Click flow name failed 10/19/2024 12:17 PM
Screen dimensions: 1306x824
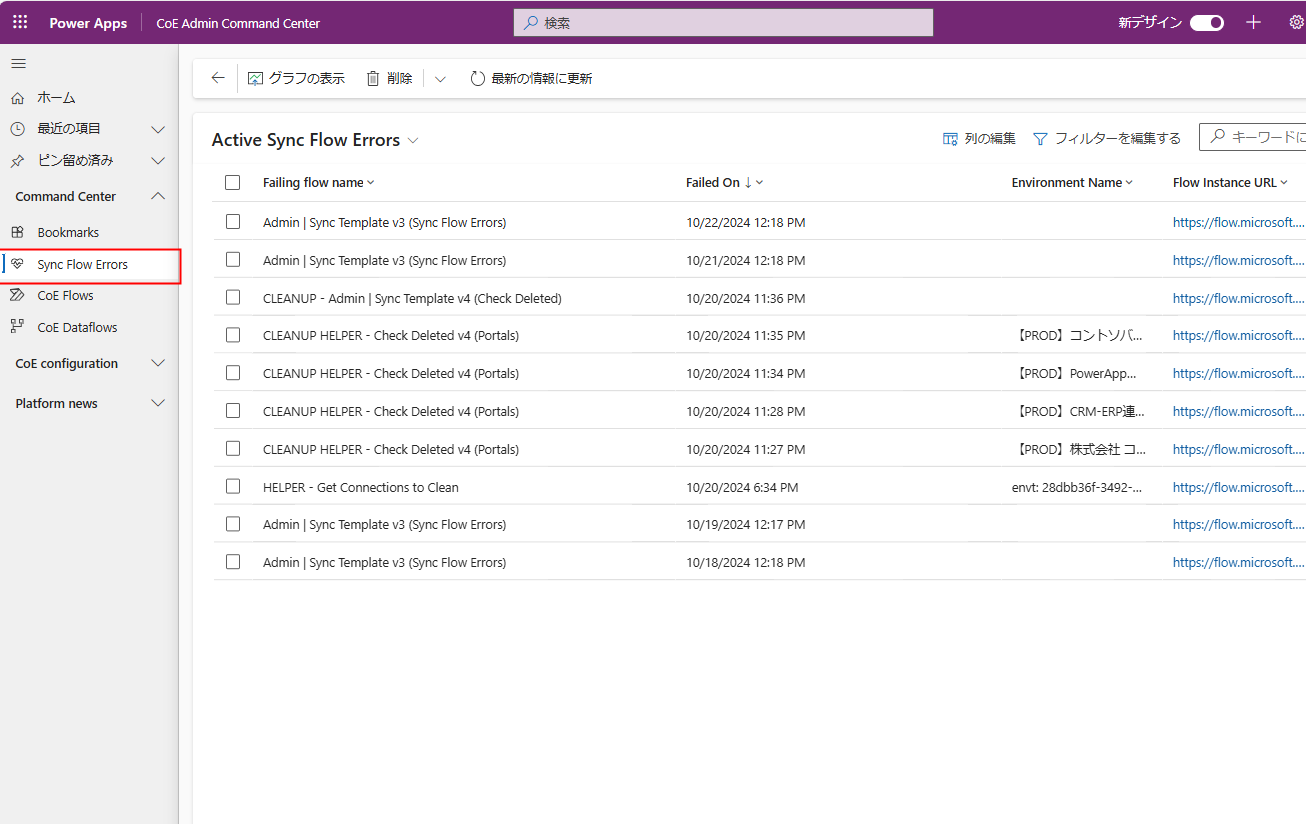tap(384, 524)
